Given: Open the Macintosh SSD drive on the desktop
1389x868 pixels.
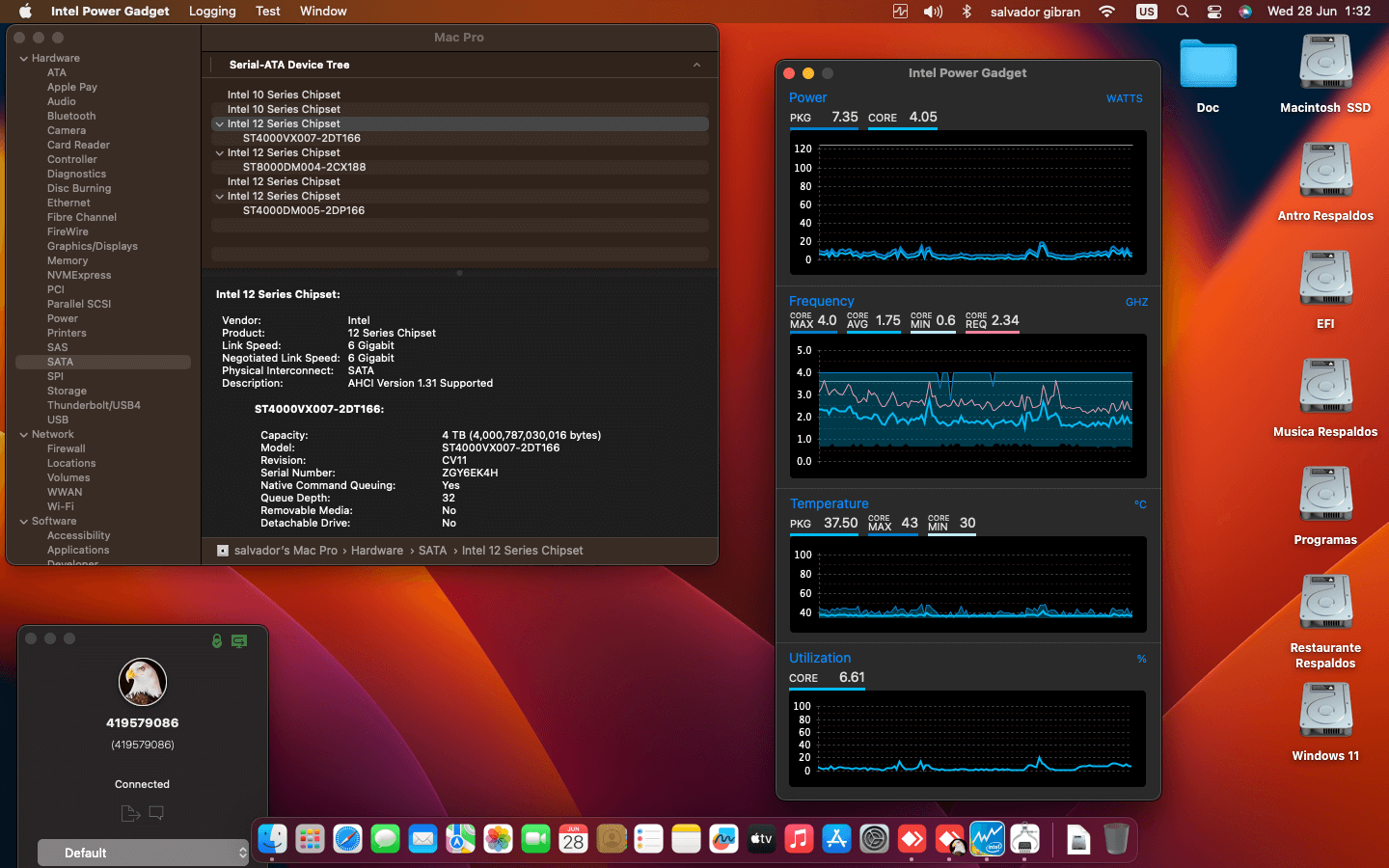Looking at the screenshot, I should click(1325, 63).
